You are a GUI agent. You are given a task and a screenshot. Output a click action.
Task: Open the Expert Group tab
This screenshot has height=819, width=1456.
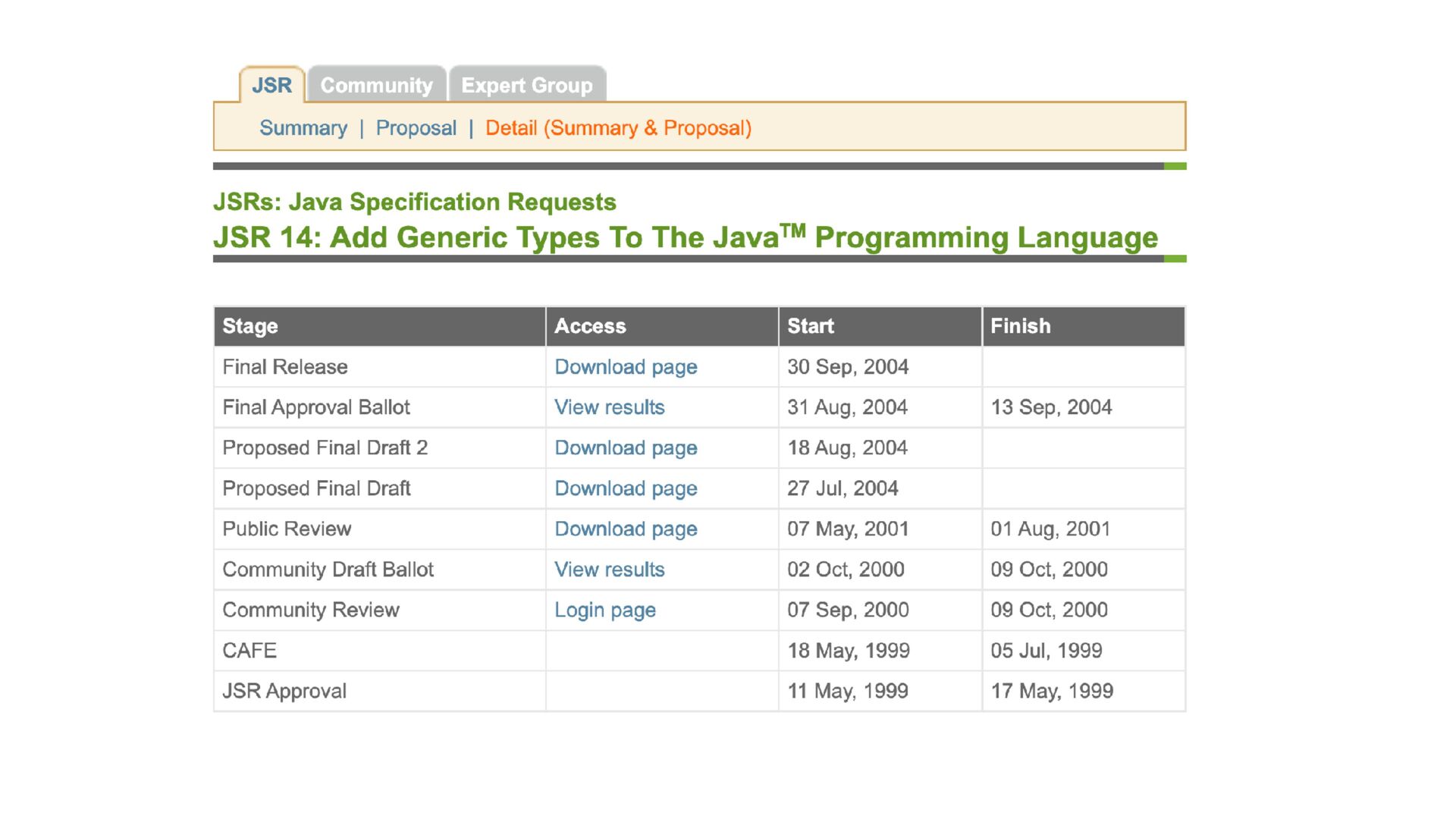[527, 85]
